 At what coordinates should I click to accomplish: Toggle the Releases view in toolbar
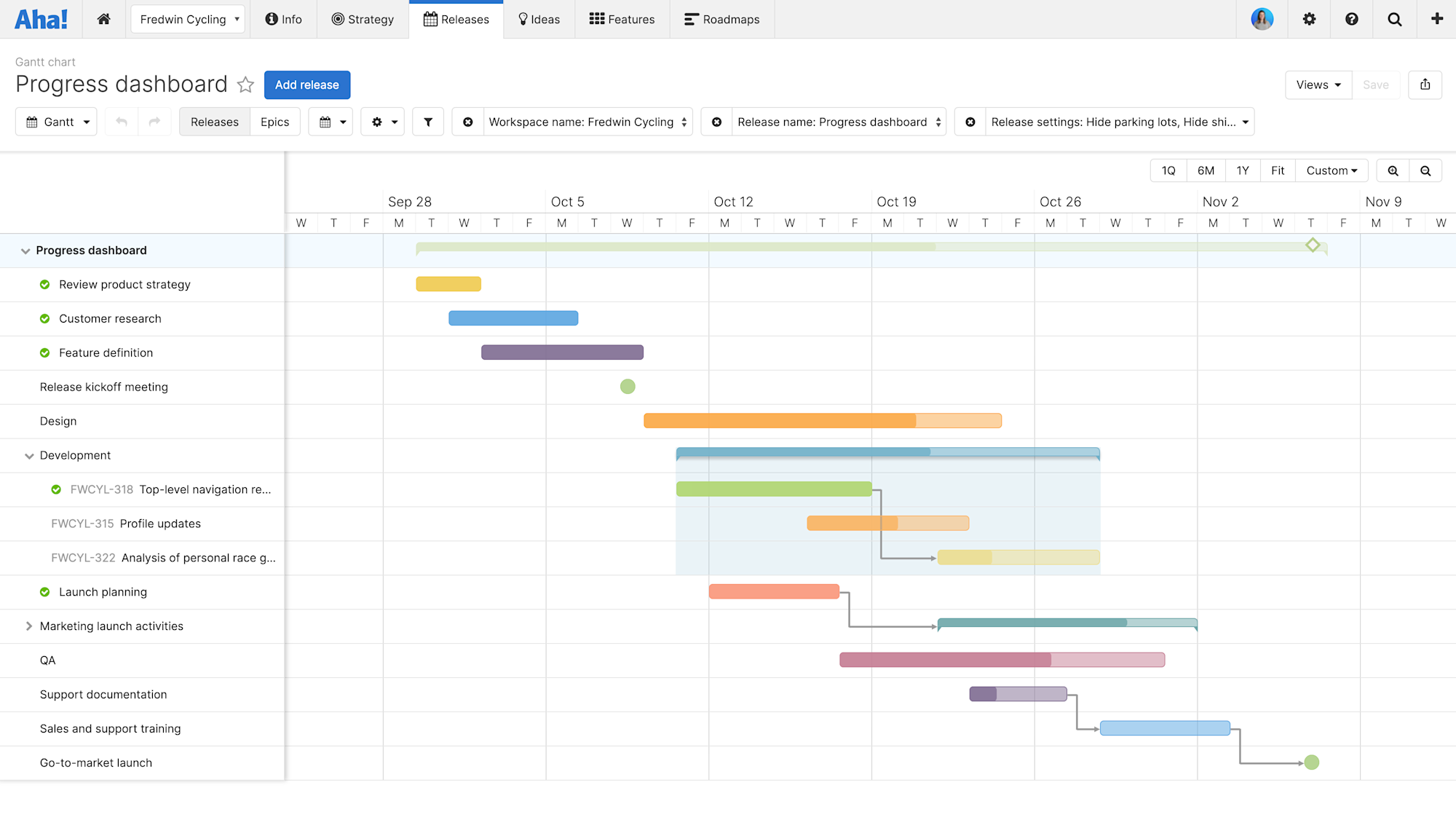[215, 122]
